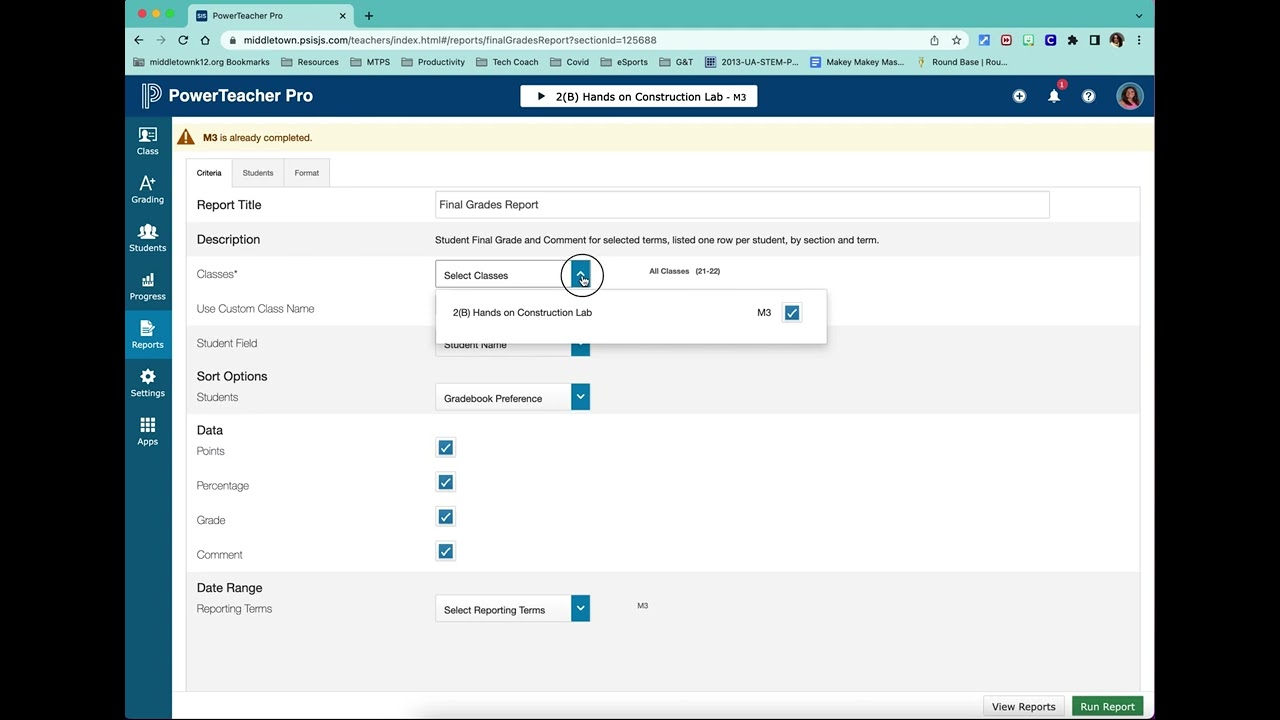1280x720 pixels.
Task: Open the Productivity bookmark folder
Action: click(433, 62)
